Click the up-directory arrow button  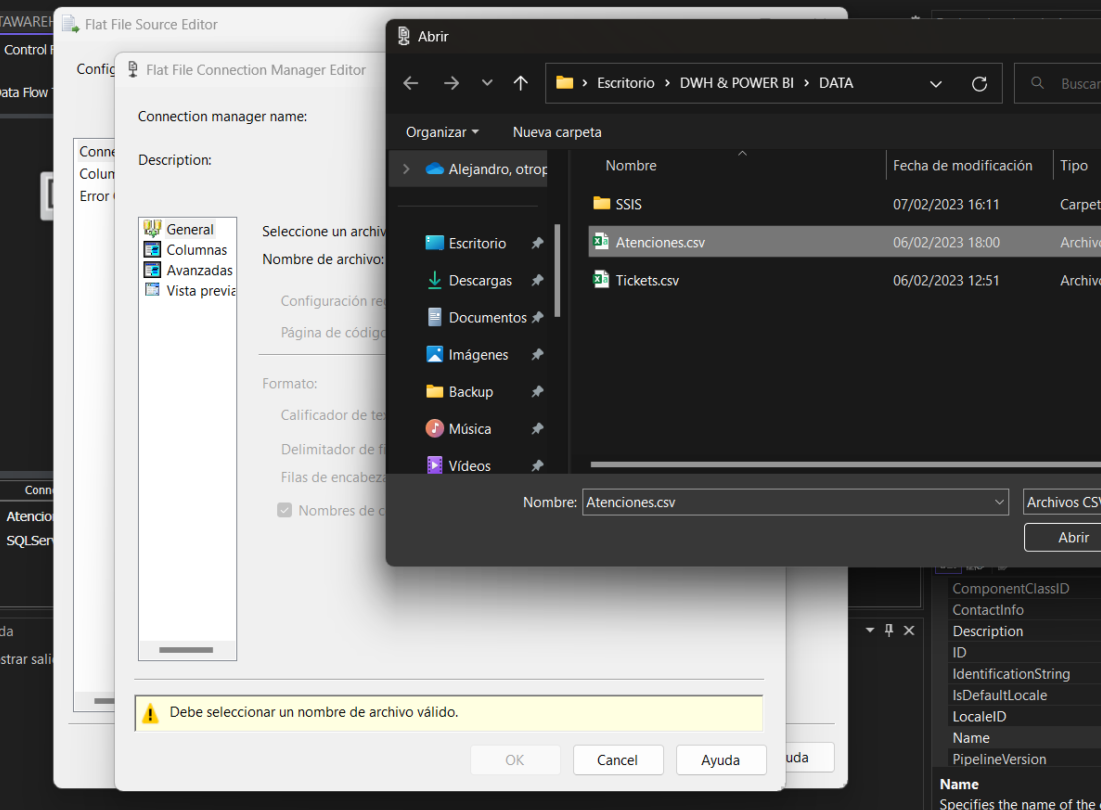(x=520, y=84)
